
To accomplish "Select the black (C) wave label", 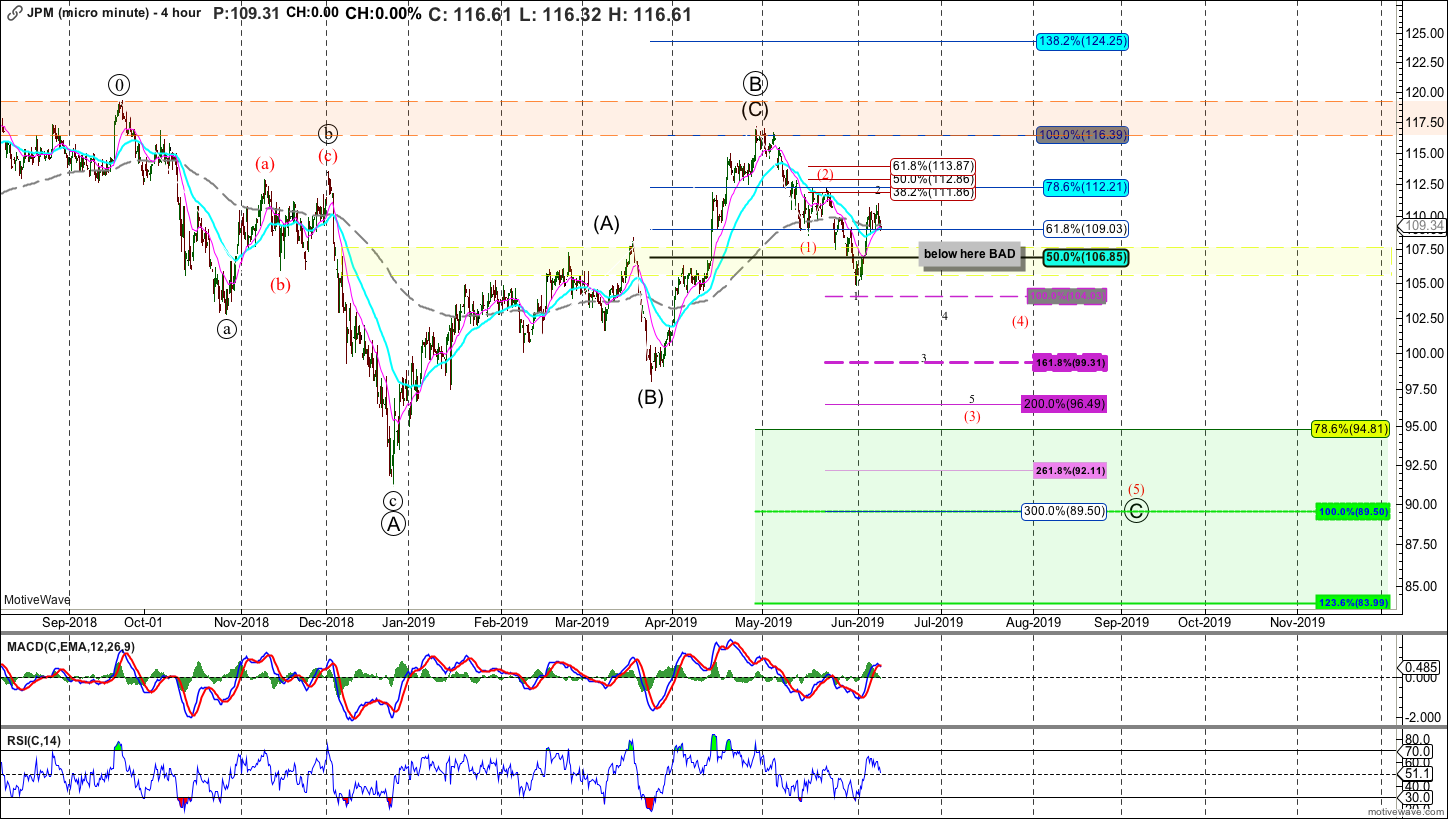I will (755, 110).
